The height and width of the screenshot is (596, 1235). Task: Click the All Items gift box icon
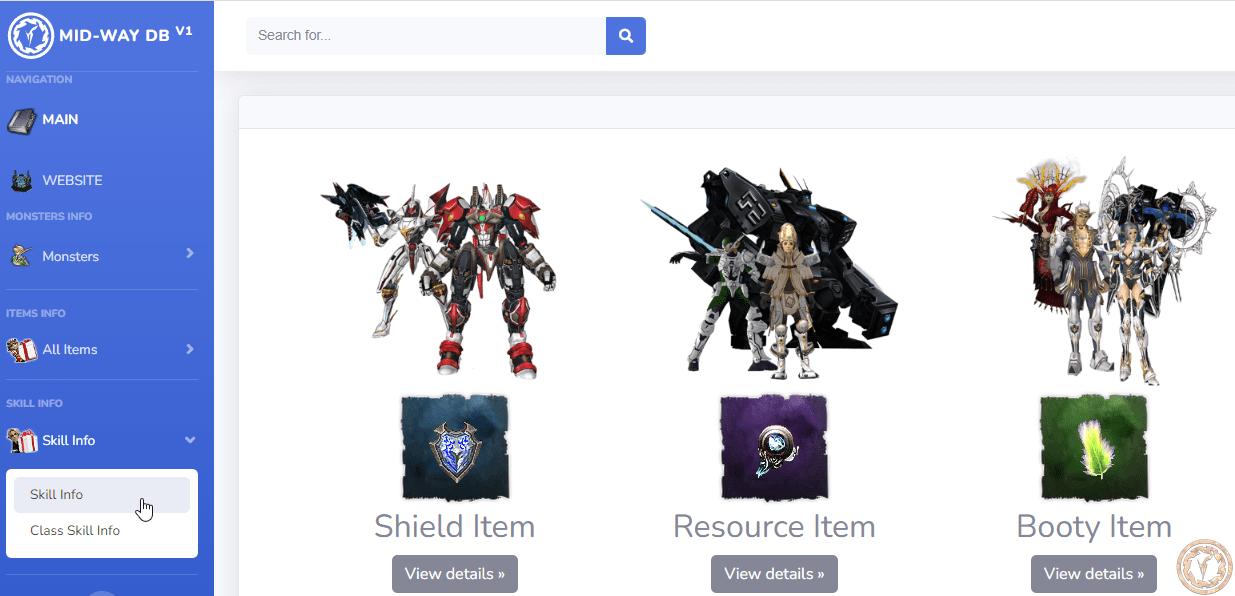(x=22, y=350)
